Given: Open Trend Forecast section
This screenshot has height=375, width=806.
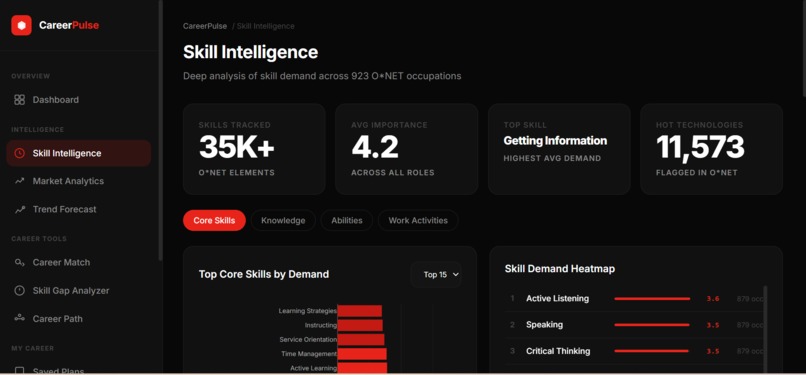Looking at the screenshot, I should [79, 209].
